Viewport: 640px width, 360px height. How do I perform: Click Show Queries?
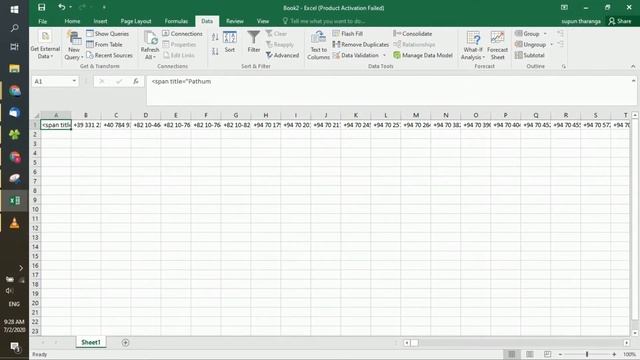coord(107,33)
